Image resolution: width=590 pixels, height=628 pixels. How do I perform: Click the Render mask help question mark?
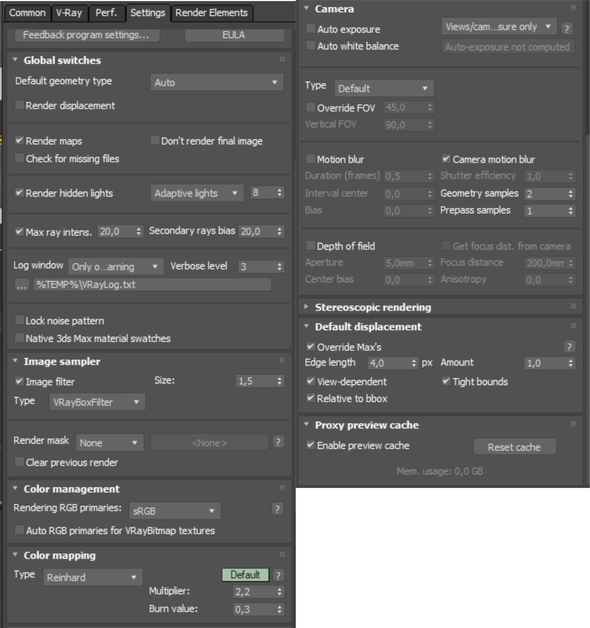tap(278, 442)
